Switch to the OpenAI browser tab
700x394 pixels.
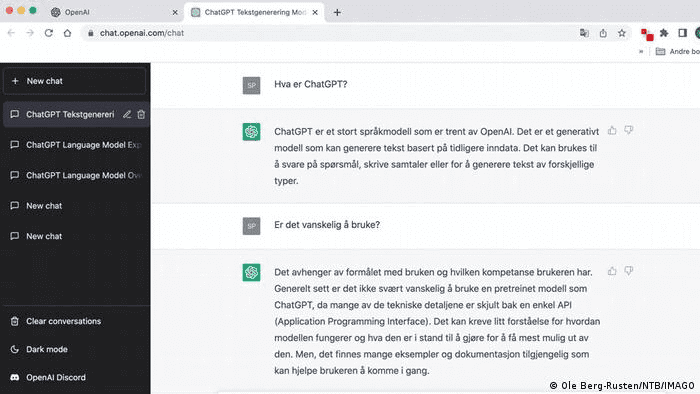coord(114,12)
